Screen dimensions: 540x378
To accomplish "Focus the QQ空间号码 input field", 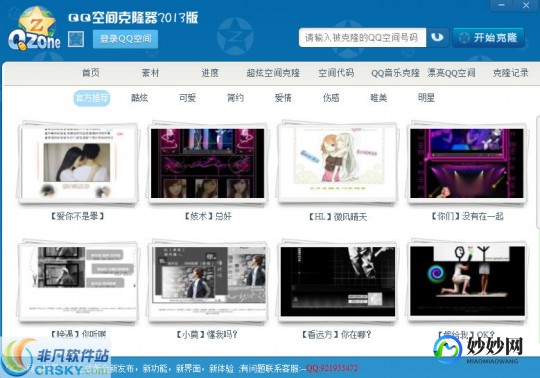I will point(362,37).
